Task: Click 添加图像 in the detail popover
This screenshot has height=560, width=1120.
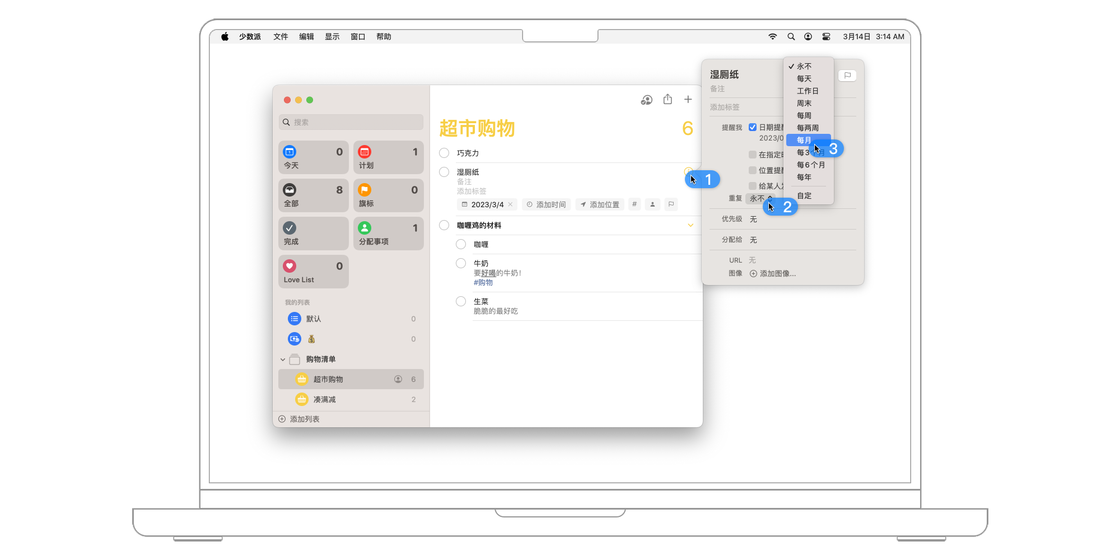Action: [773, 274]
